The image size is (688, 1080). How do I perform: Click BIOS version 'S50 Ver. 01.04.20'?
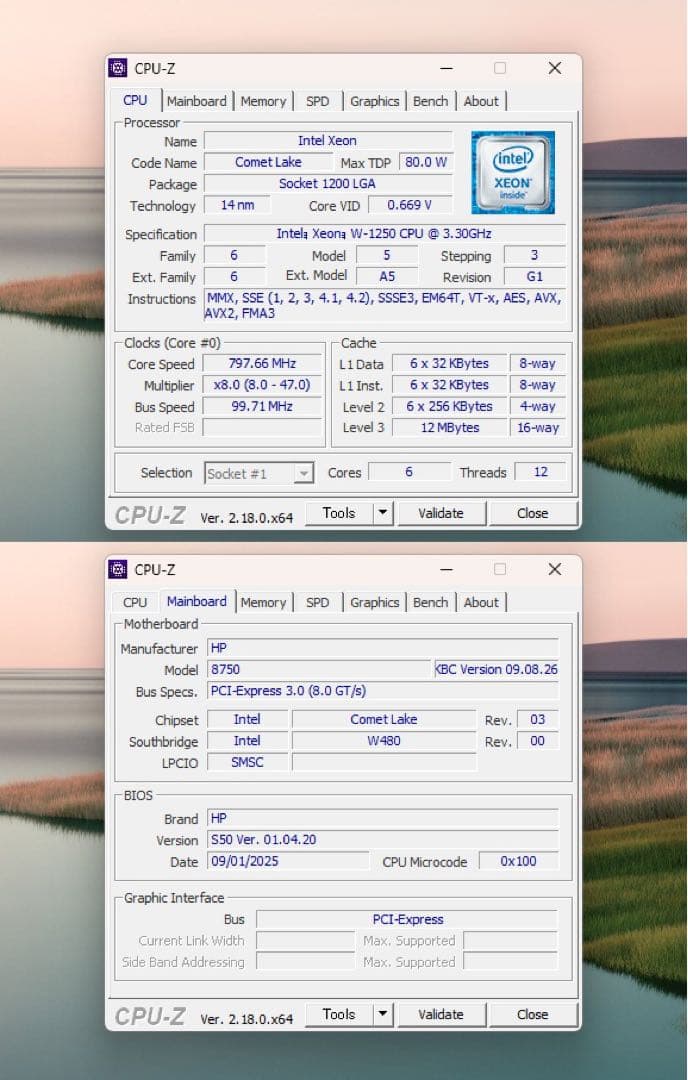[383, 840]
